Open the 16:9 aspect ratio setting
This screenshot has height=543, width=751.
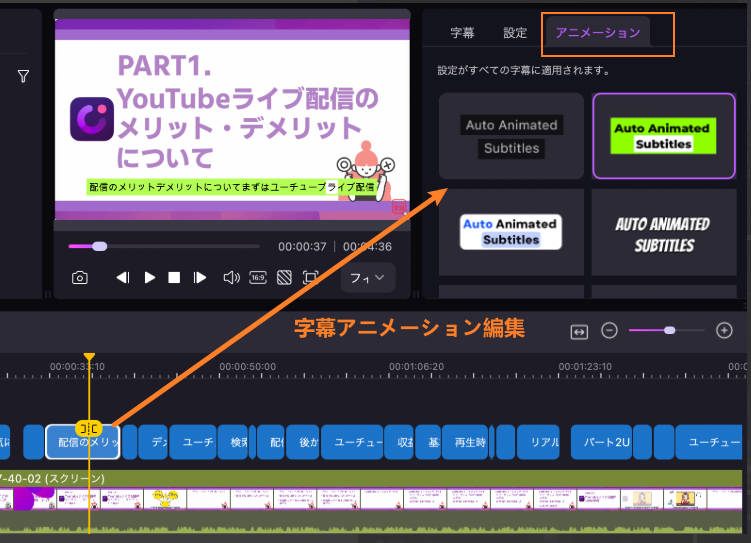click(x=257, y=278)
